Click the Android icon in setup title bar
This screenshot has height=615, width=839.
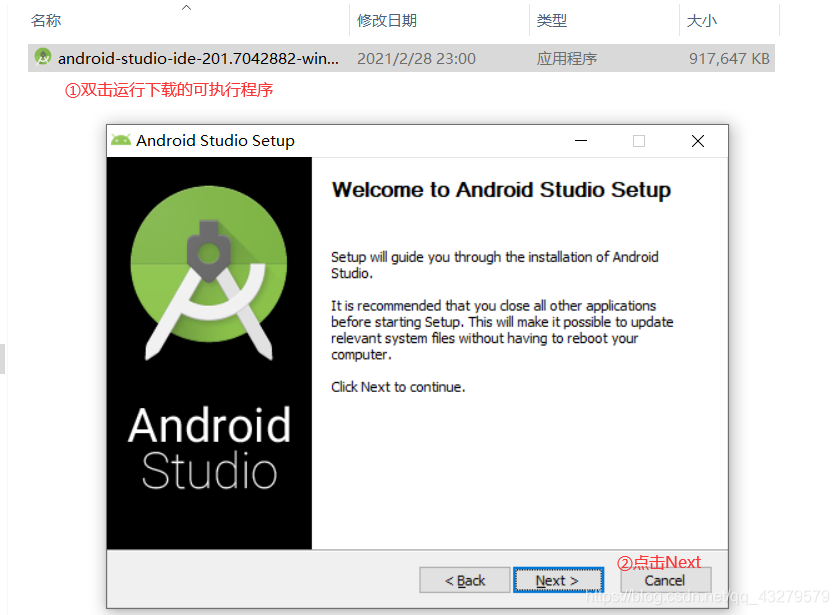coord(121,141)
